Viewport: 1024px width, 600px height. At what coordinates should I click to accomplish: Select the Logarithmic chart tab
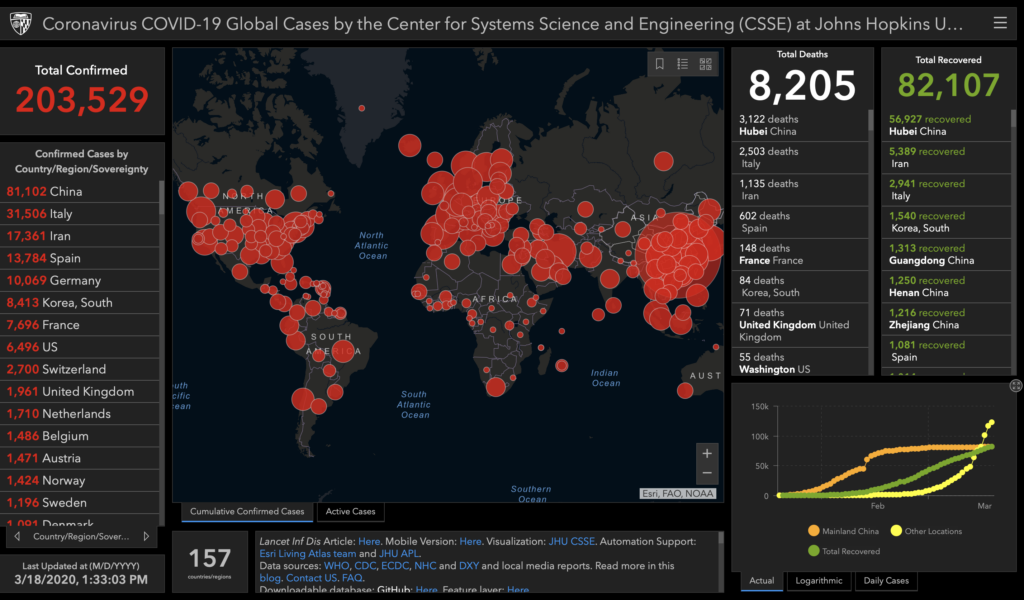click(x=819, y=580)
